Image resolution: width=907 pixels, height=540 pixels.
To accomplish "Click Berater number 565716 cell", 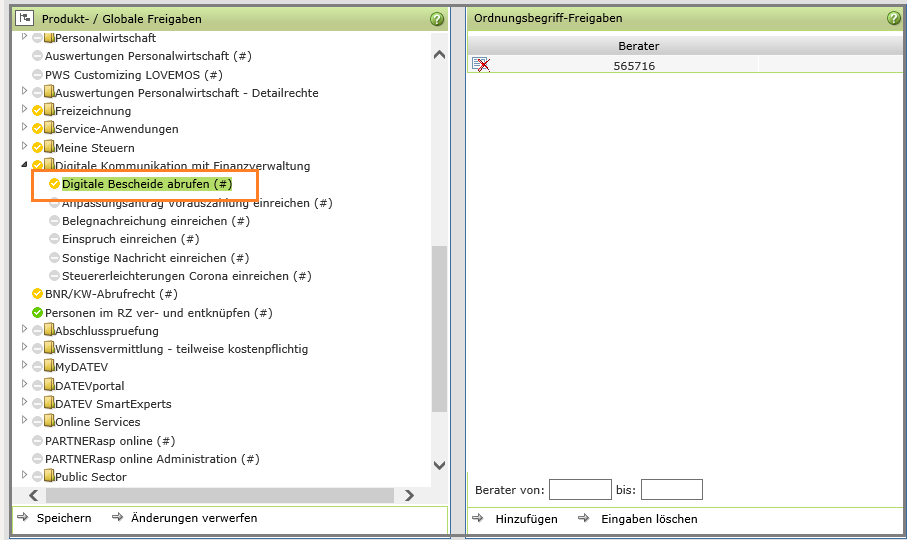I will coord(634,66).
